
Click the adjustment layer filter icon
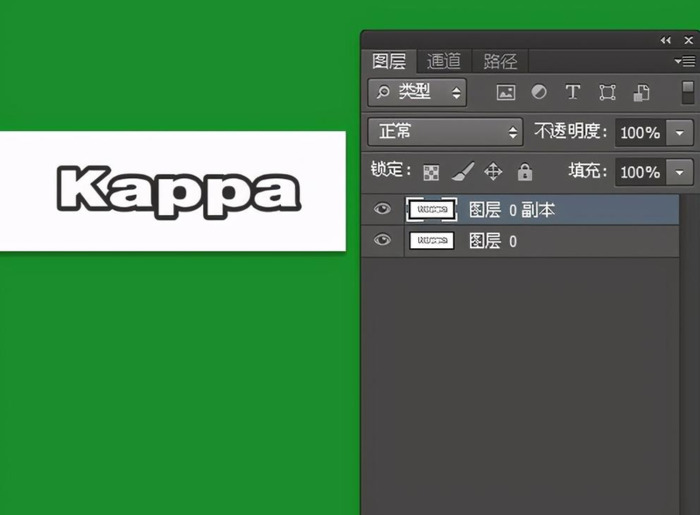[539, 92]
